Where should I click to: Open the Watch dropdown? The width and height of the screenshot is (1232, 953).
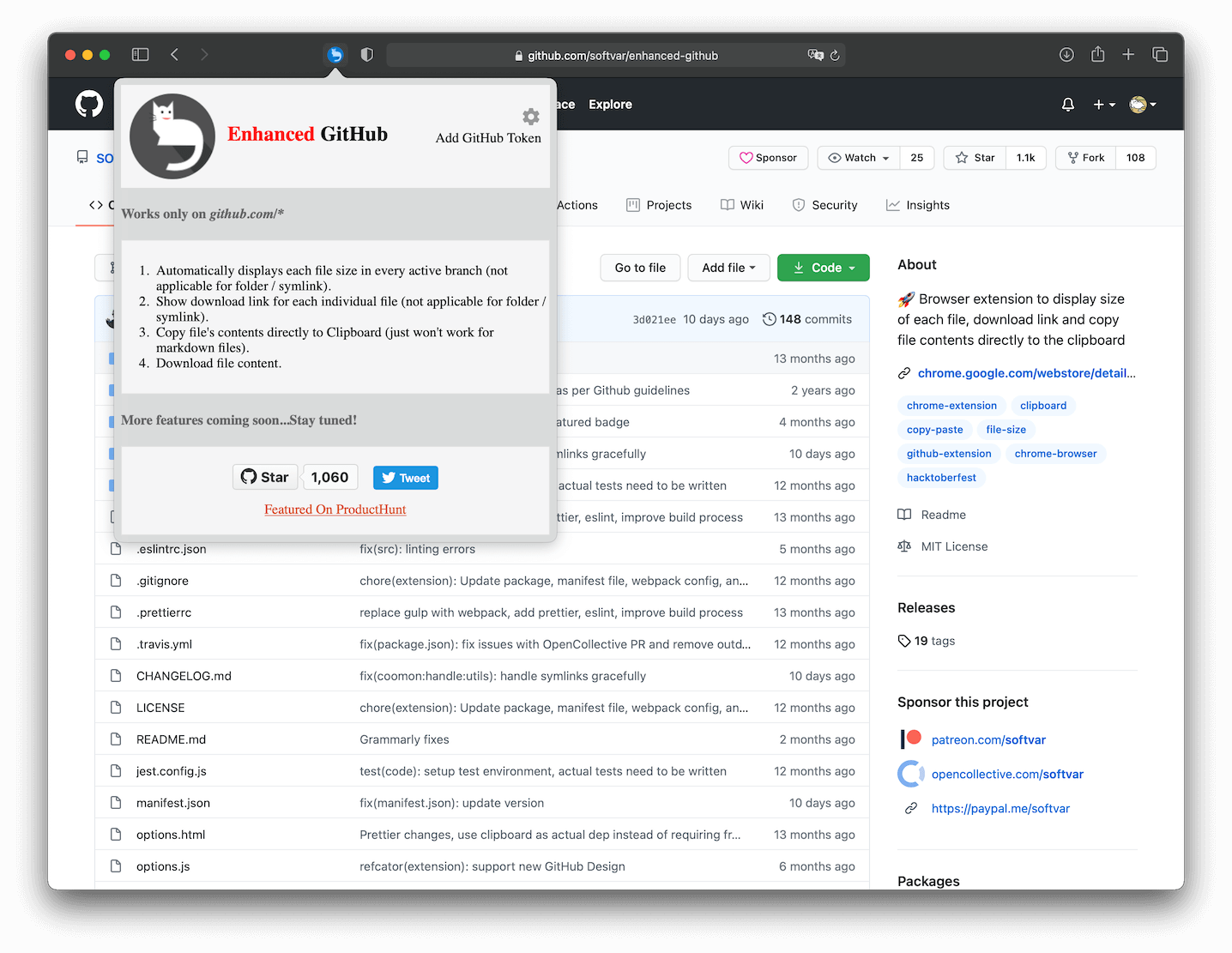coord(858,158)
